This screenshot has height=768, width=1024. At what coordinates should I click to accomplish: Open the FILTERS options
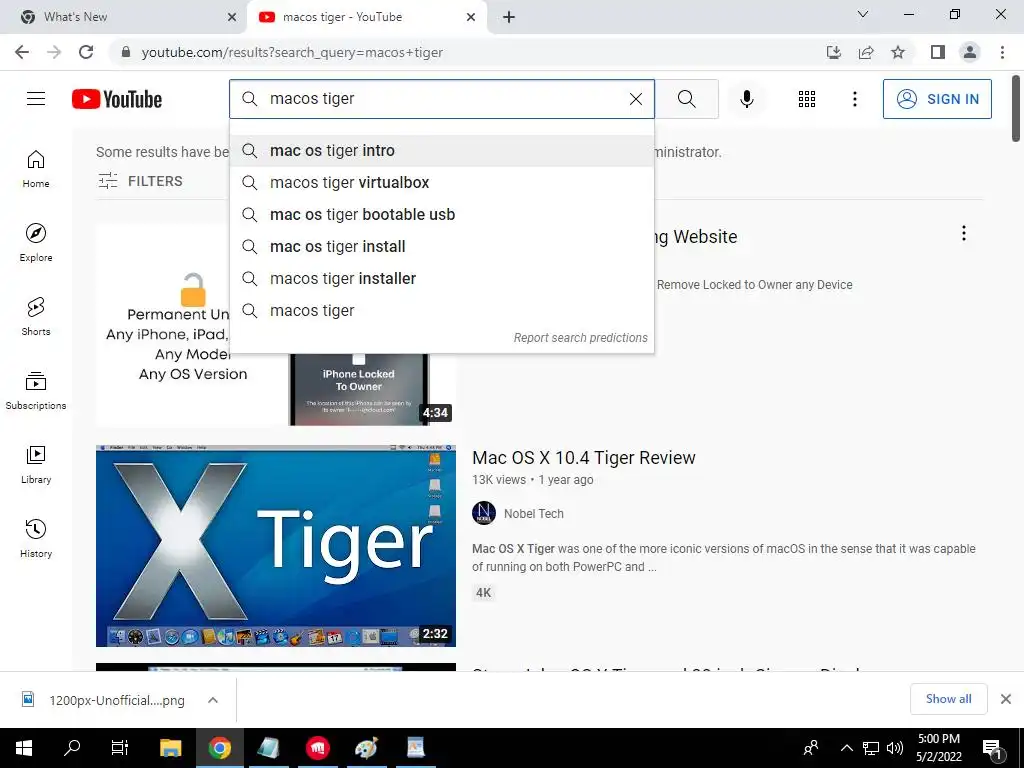pos(140,181)
